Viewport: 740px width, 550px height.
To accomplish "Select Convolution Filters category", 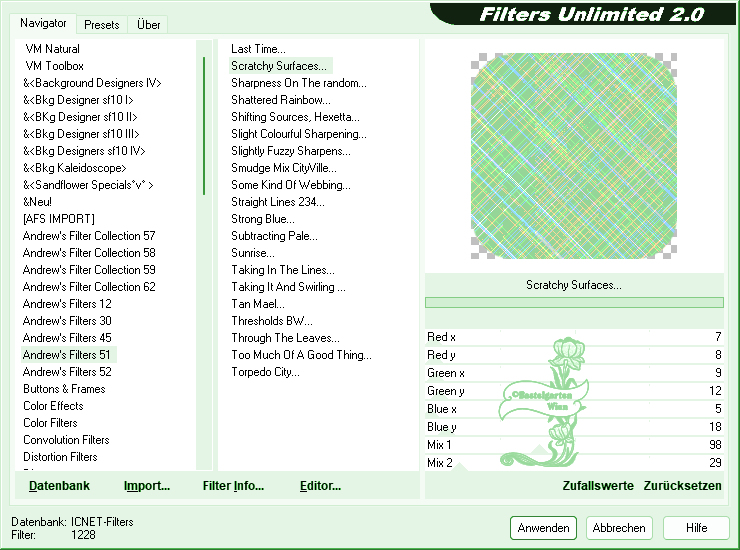I will (66, 440).
